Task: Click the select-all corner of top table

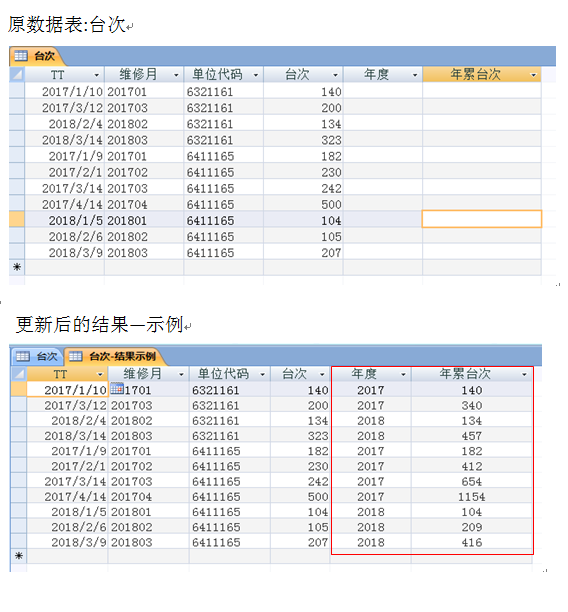Action: pyautogui.click(x=17, y=75)
